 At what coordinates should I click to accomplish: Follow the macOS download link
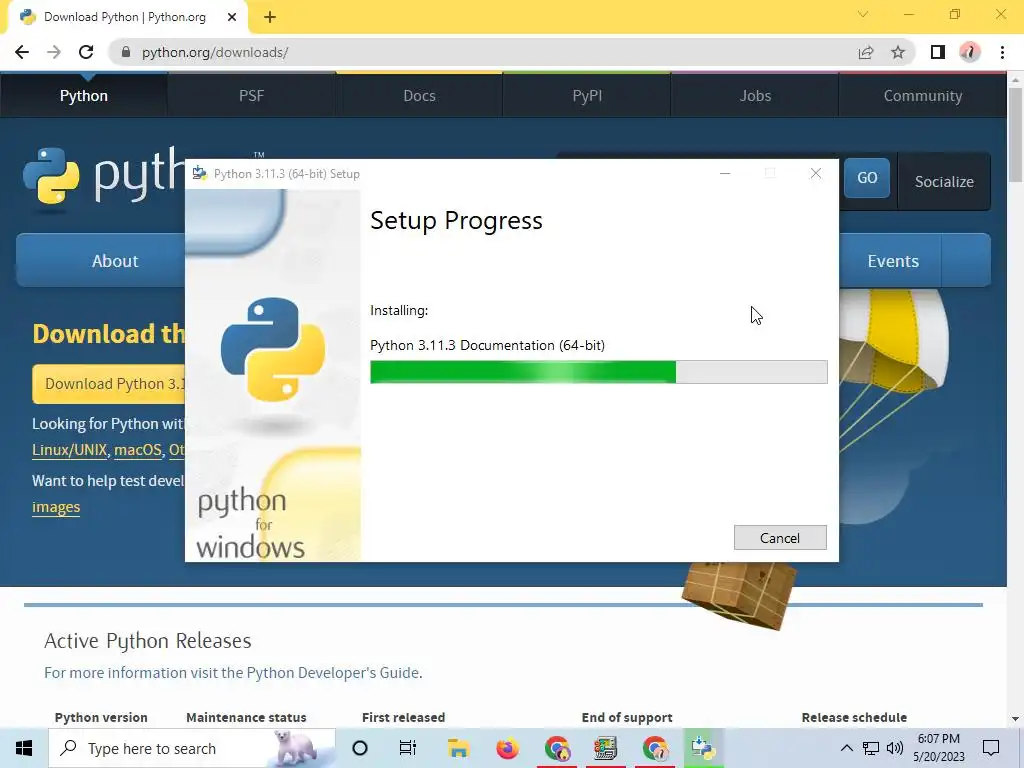point(138,450)
